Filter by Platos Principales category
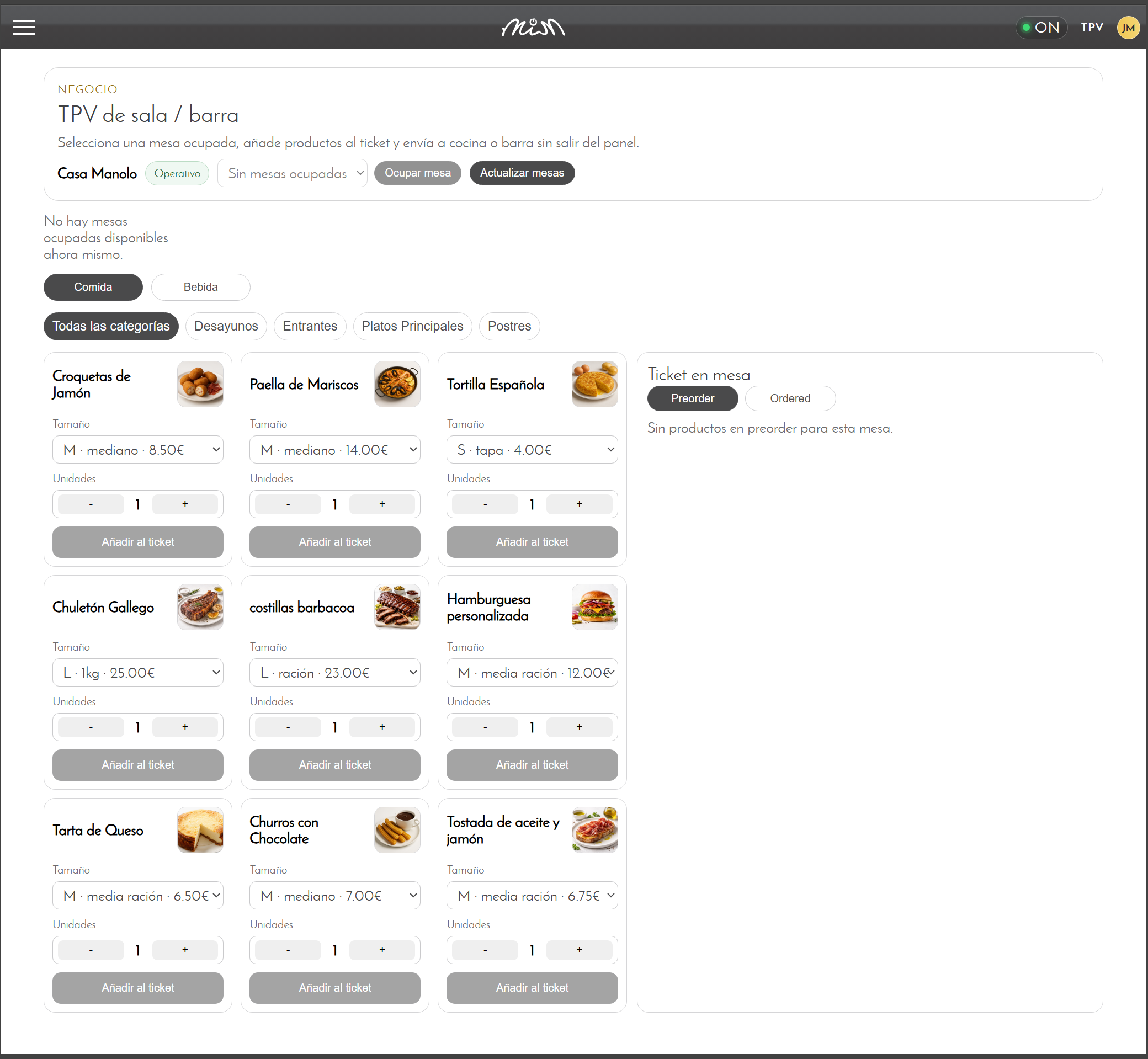The image size is (1148, 1059). tap(412, 326)
